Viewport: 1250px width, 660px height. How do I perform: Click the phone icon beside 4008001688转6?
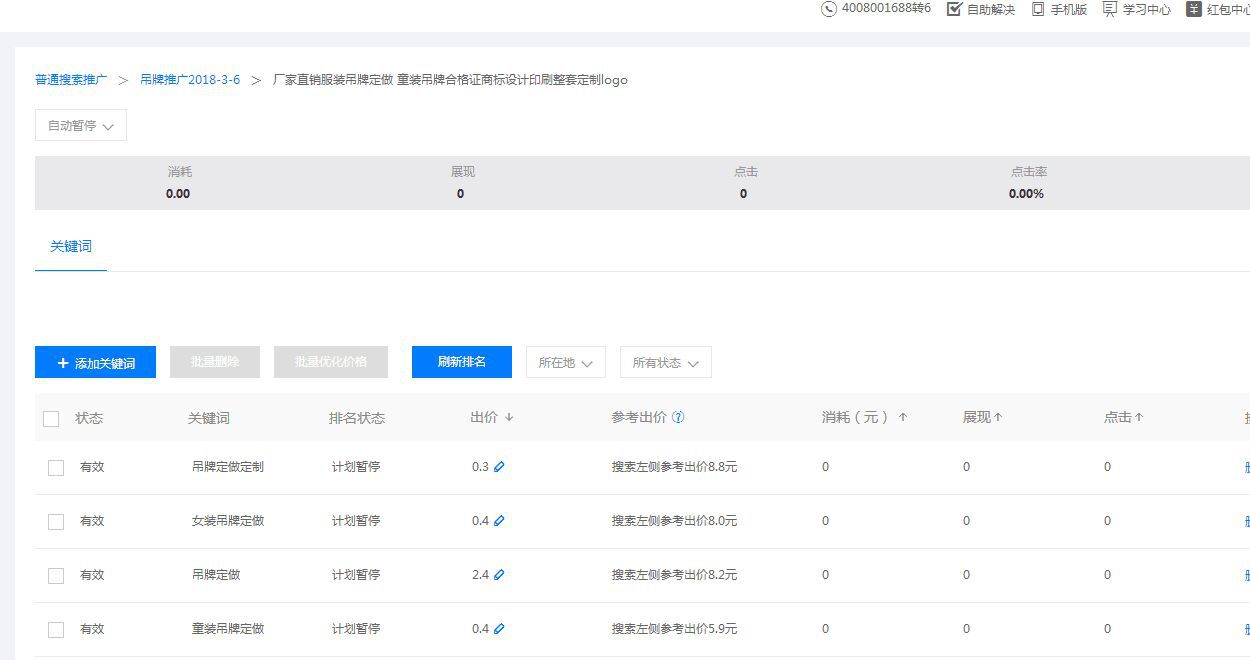pos(828,10)
